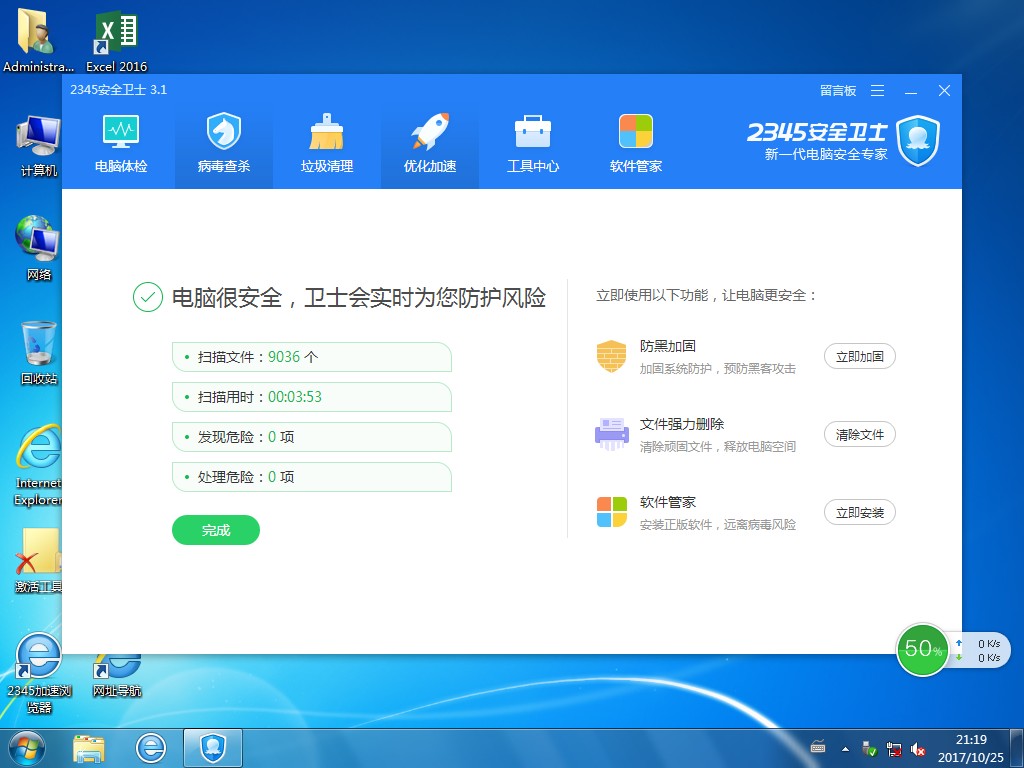Viewport: 1024px width, 768px height.
Task: Click the green checkmark status icon
Action: [x=148, y=297]
